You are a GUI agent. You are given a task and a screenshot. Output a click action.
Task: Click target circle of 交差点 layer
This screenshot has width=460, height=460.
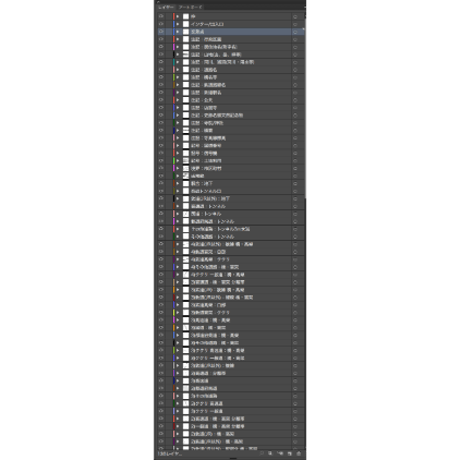pyautogui.click(x=295, y=32)
